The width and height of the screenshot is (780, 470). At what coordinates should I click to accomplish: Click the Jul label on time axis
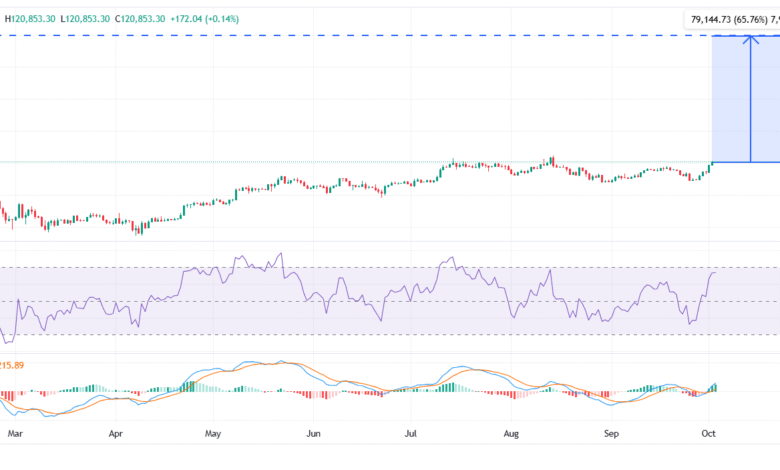[x=411, y=435]
